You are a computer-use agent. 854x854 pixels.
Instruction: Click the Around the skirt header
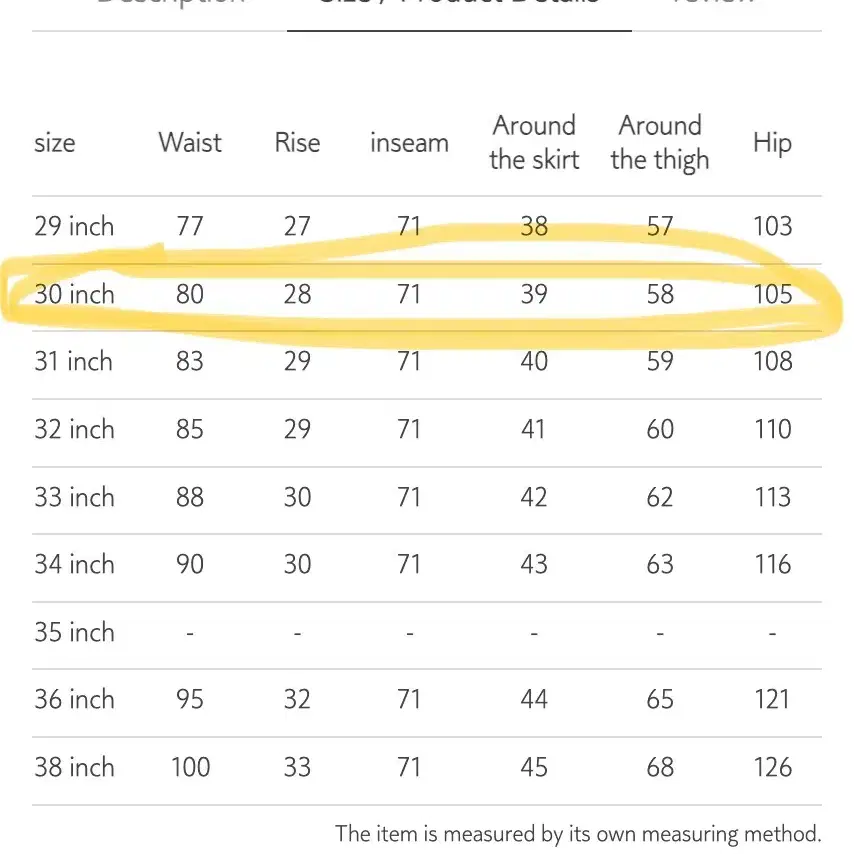pyautogui.click(x=534, y=143)
